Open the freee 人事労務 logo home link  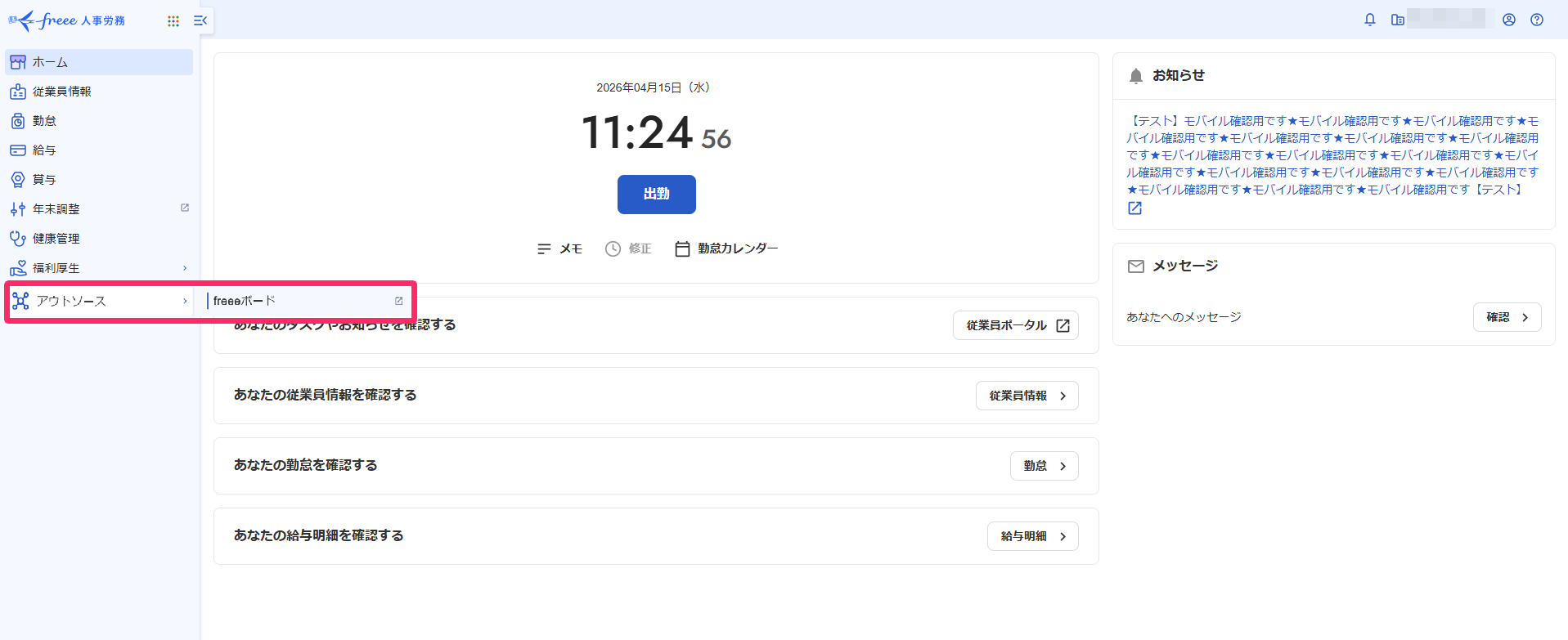tap(67, 20)
